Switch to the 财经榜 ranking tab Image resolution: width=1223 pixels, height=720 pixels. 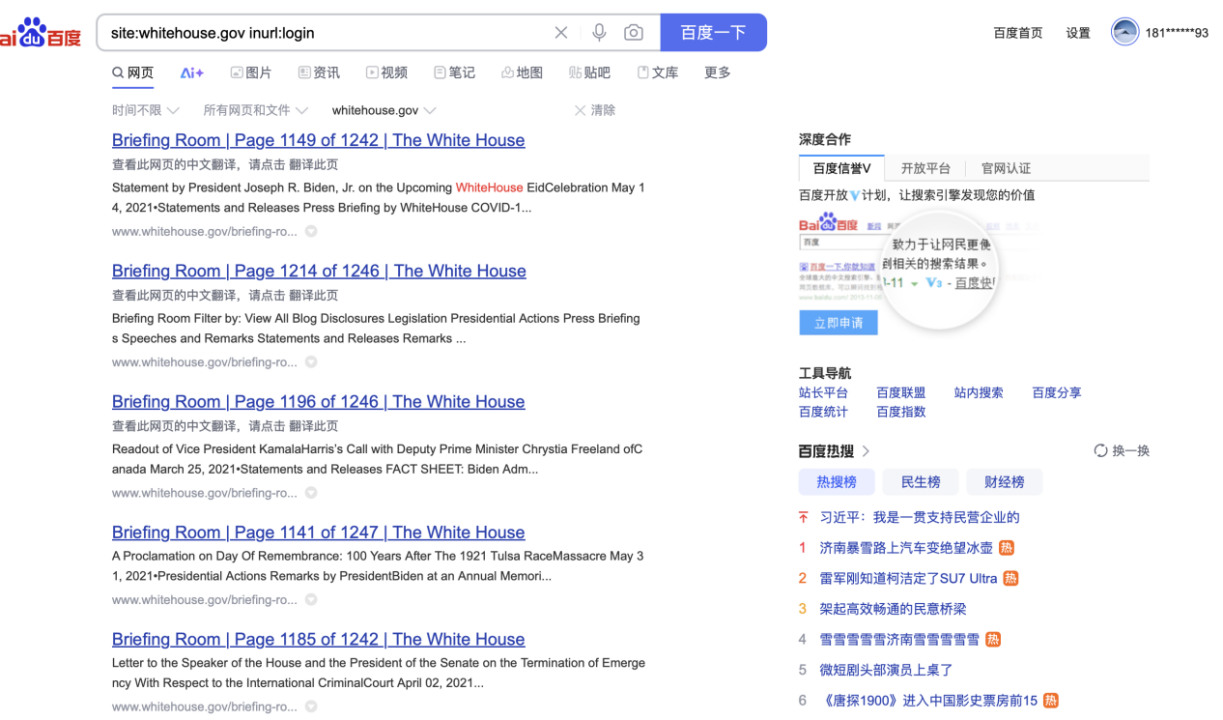pos(1004,482)
